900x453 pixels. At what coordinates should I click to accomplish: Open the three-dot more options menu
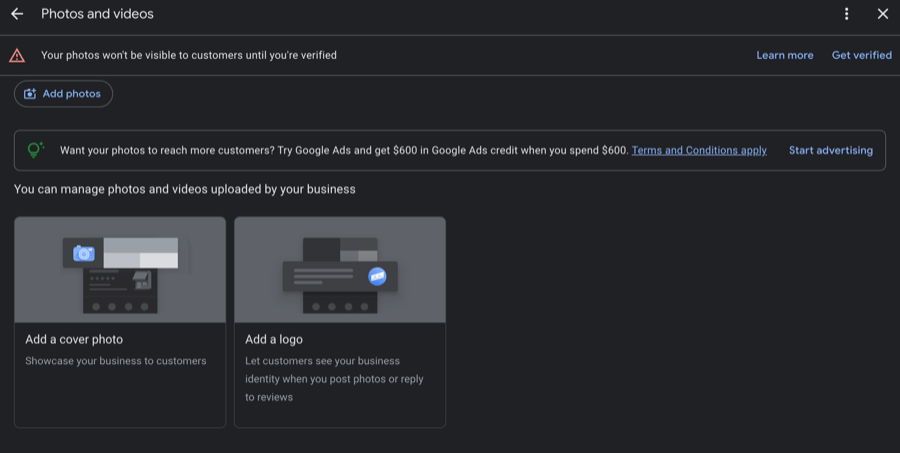click(x=847, y=14)
